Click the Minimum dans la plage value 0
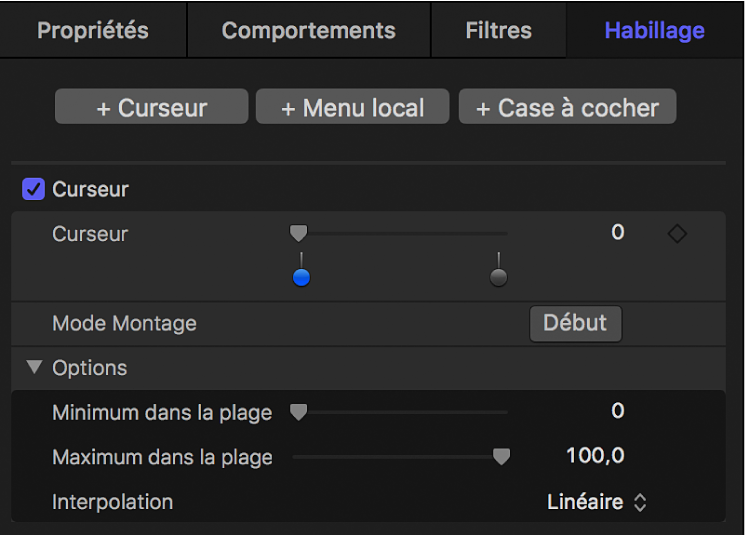747x537 pixels. [617, 411]
